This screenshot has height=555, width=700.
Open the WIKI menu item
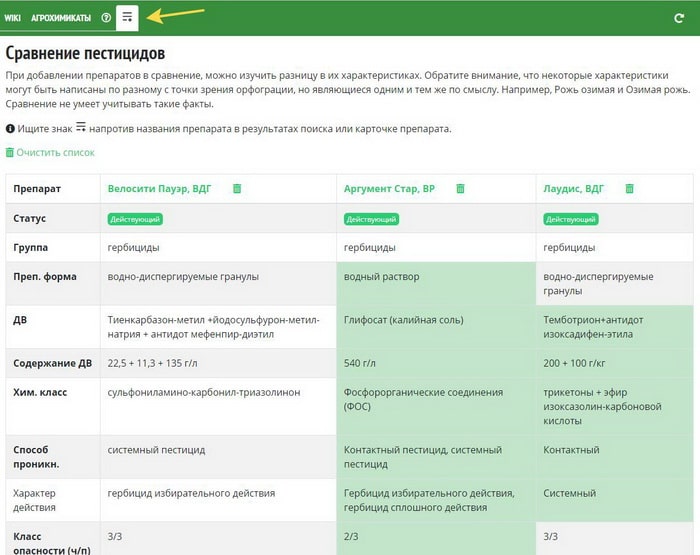pyautogui.click(x=13, y=18)
